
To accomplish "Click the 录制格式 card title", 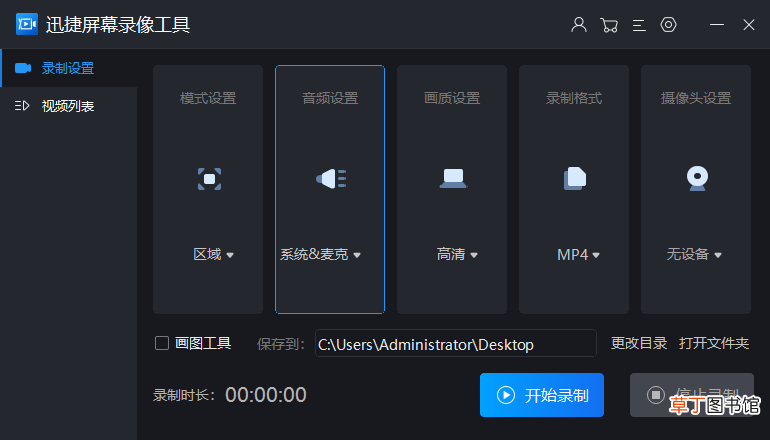I will [x=574, y=98].
